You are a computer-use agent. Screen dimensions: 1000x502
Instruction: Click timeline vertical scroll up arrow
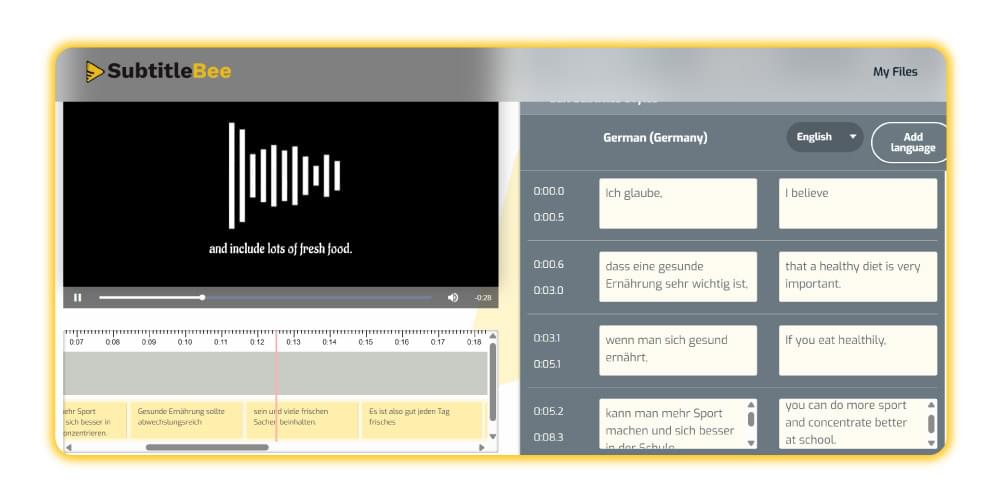point(492,335)
